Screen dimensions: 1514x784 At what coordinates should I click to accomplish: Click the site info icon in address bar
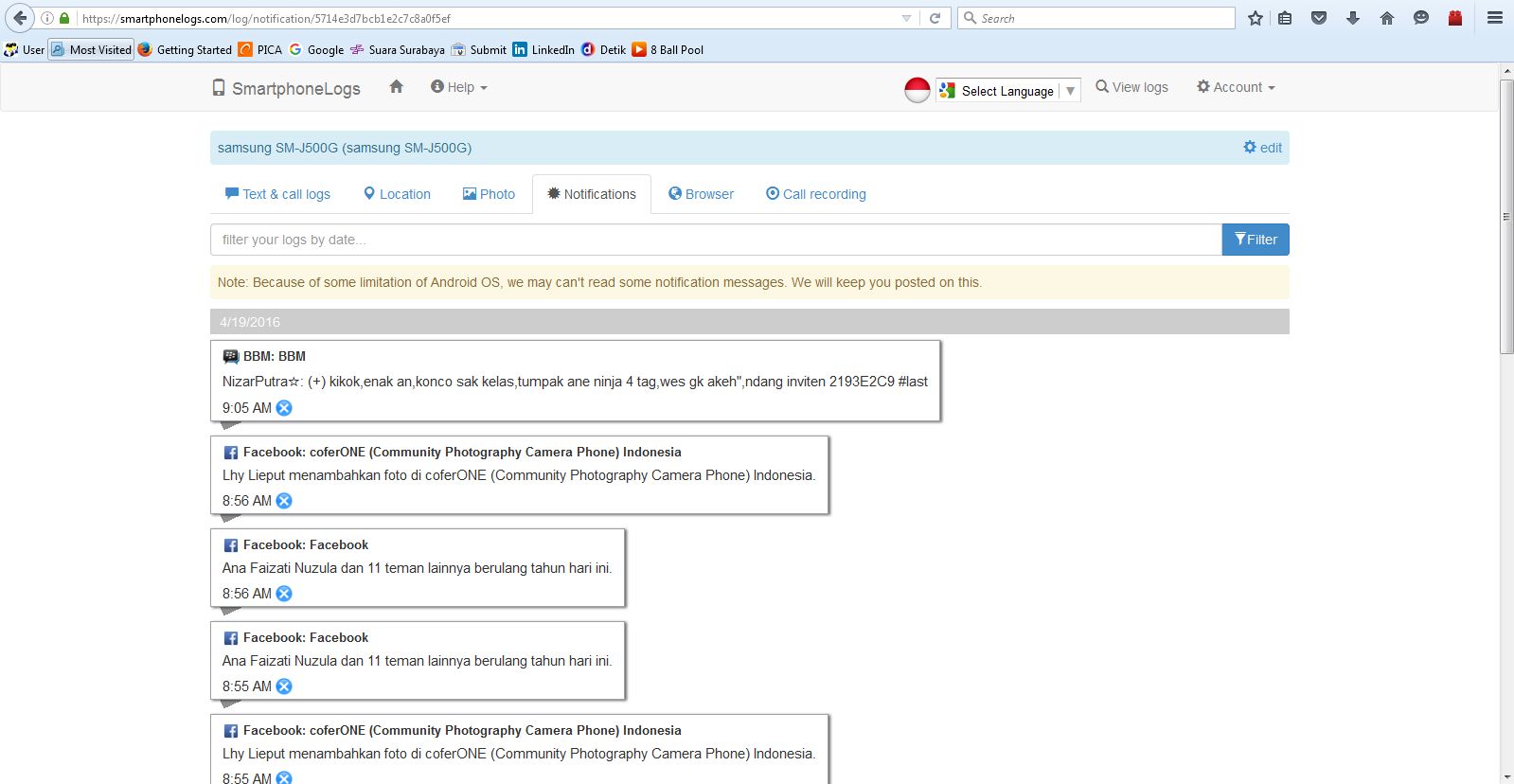47,18
